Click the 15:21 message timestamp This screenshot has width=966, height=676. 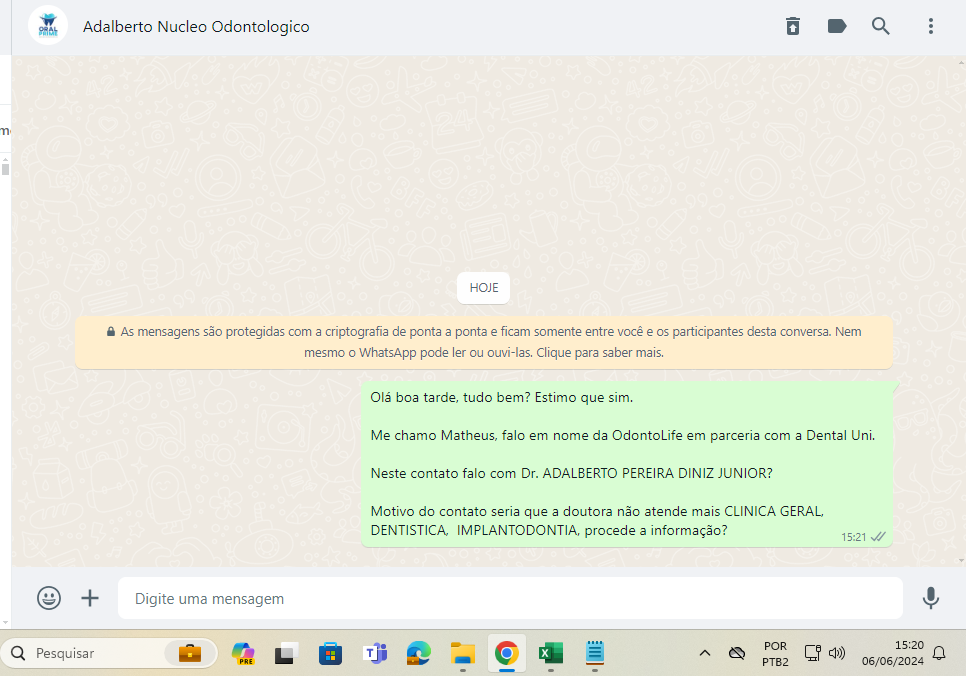point(853,537)
